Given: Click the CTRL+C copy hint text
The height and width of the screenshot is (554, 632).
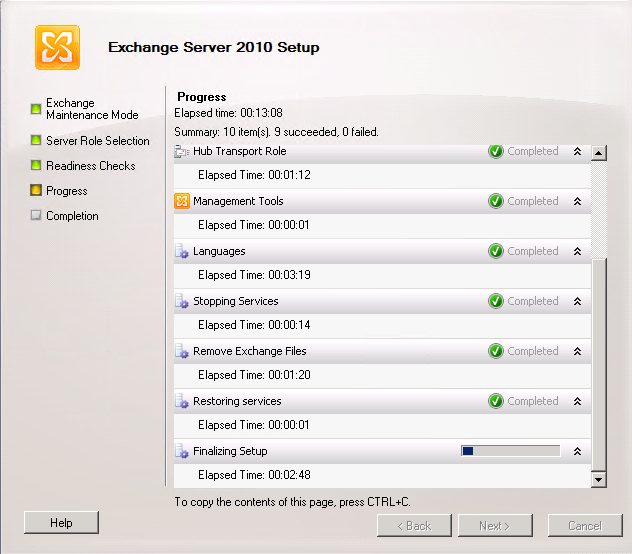Looking at the screenshot, I should pyautogui.click(x=293, y=502).
